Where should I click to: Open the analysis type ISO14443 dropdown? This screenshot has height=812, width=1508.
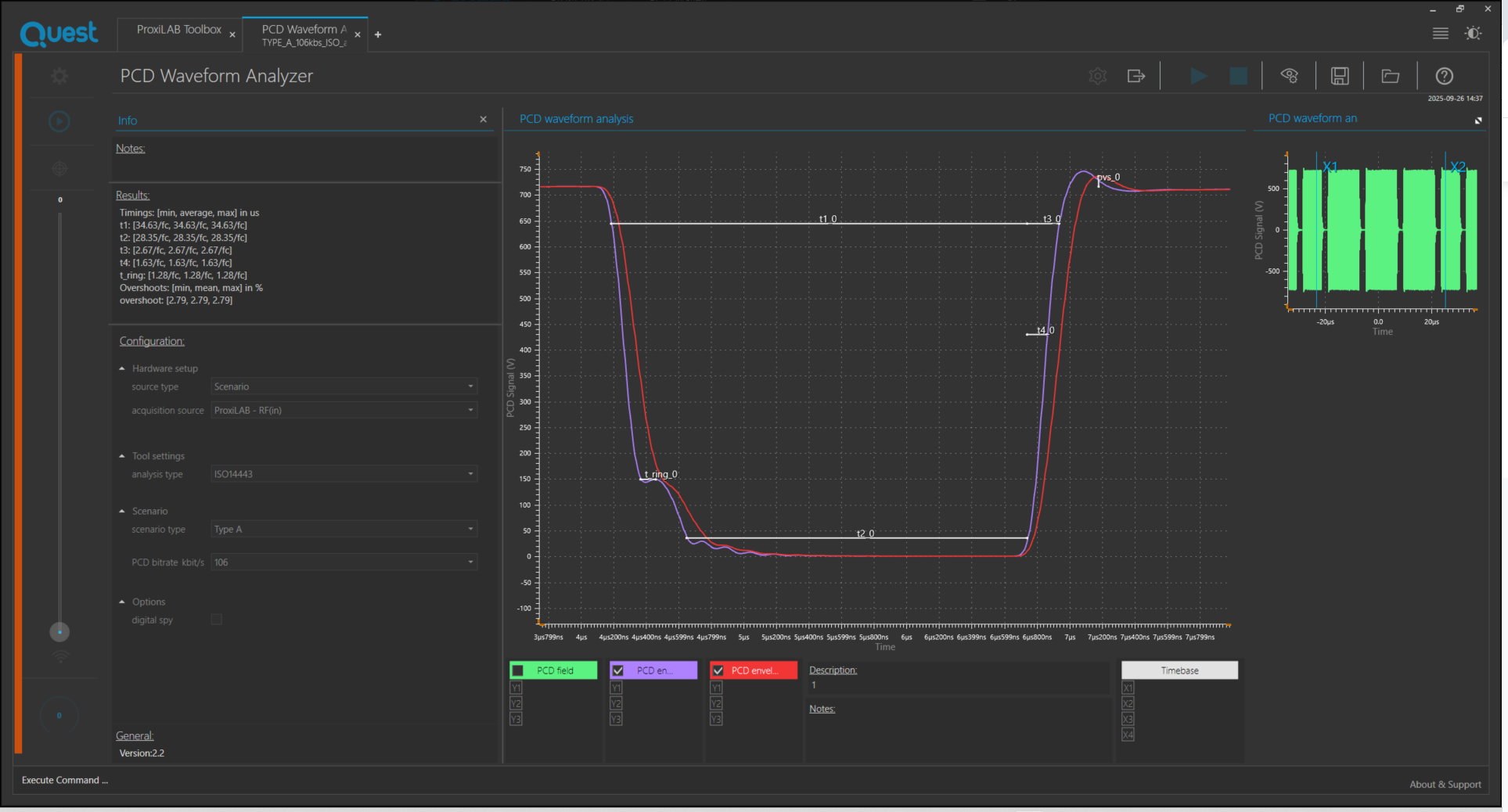click(x=344, y=474)
